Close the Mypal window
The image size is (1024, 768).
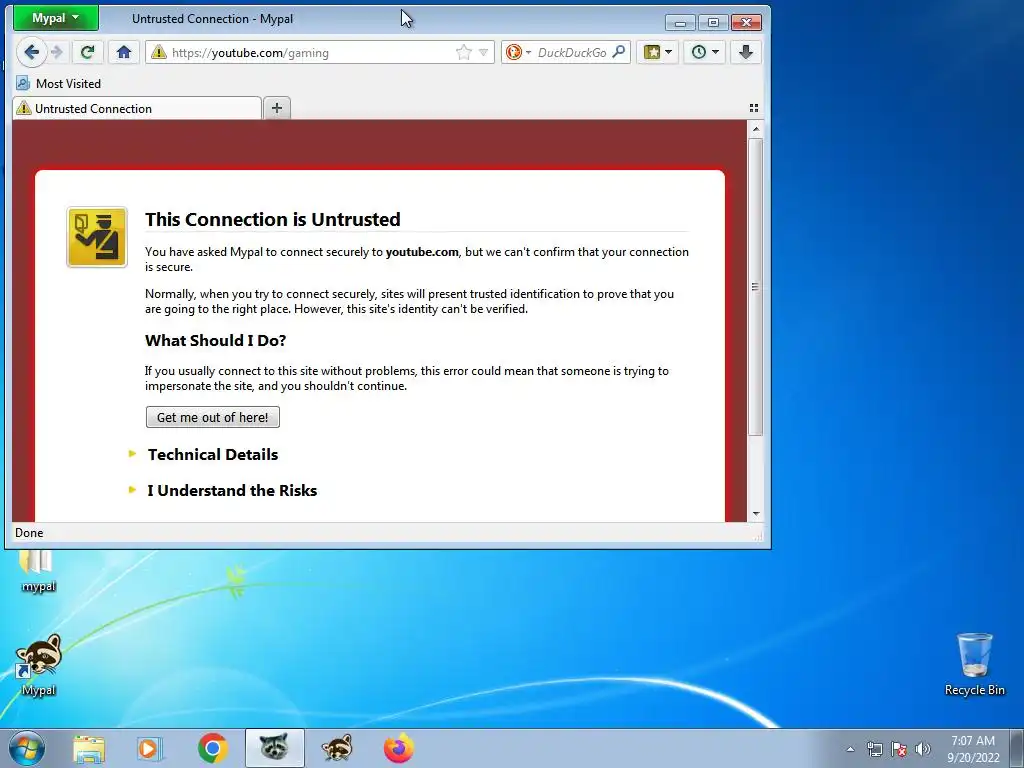click(x=746, y=23)
